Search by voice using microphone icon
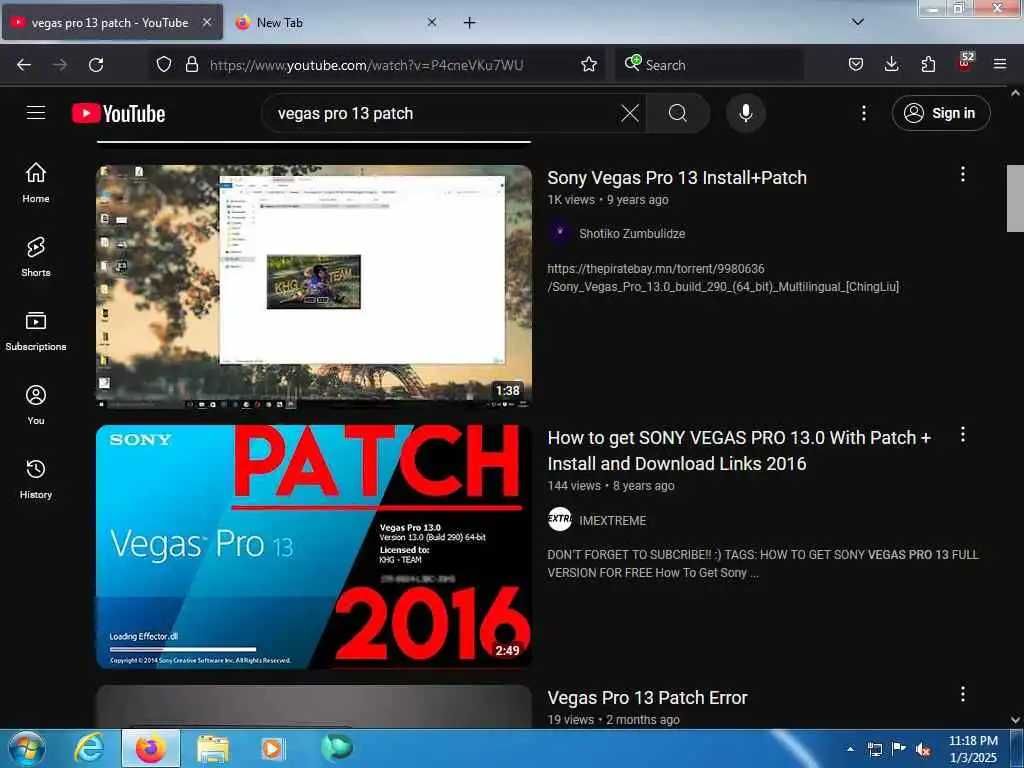Image resolution: width=1024 pixels, height=768 pixels. coord(746,114)
